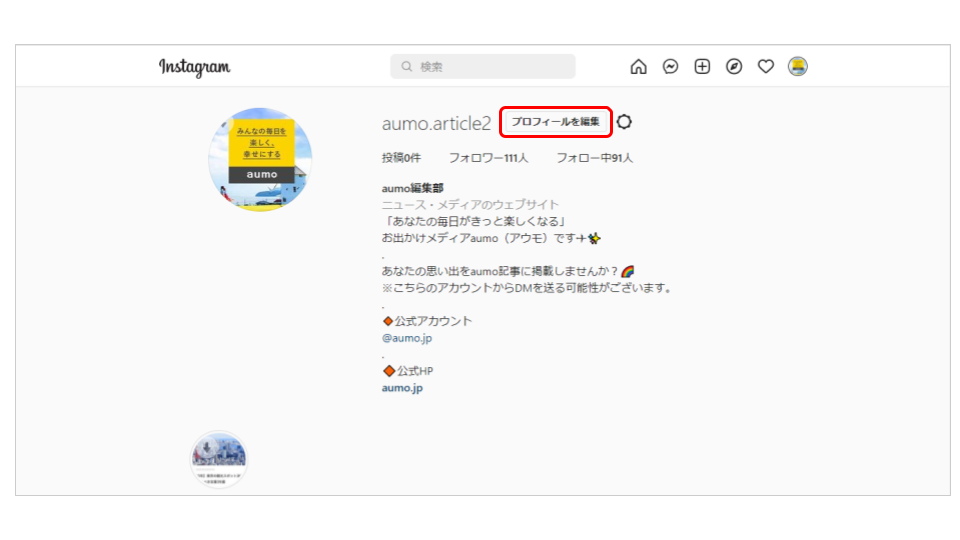
Task: Select the aumo.article2 username text
Action: 437,124
